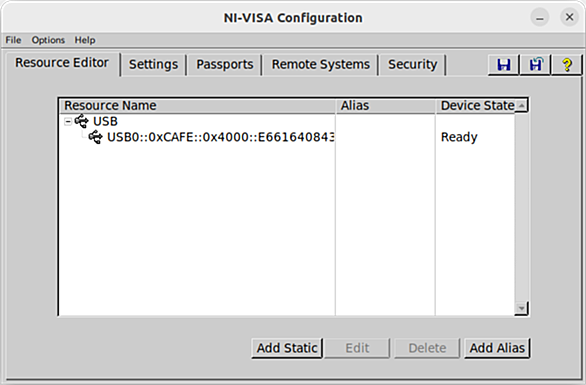
Task: Collapse the USB tree node
Action: (x=68, y=121)
